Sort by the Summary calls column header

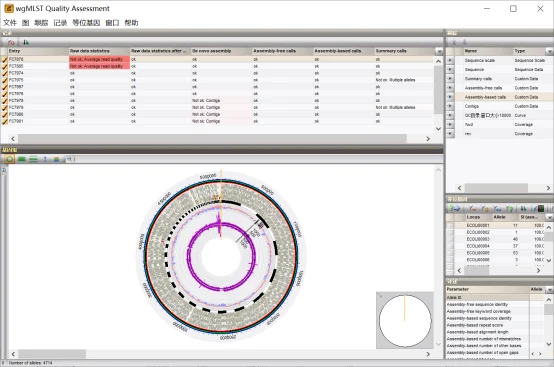405,51
